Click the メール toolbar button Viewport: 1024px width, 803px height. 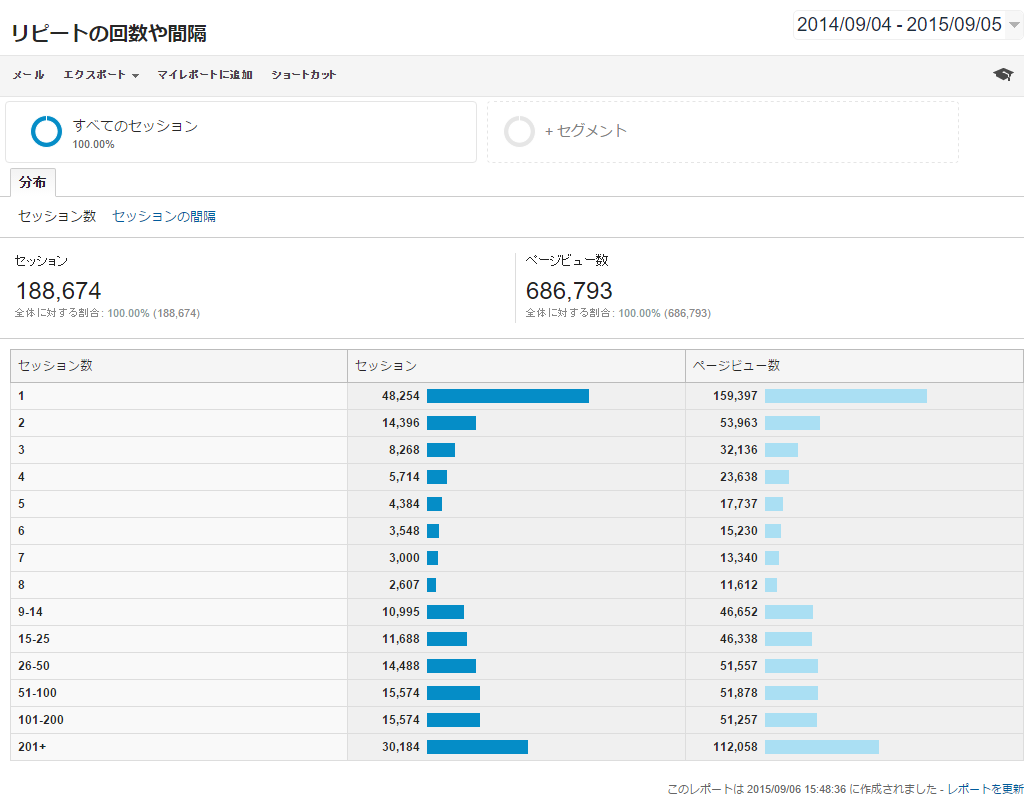click(x=28, y=75)
